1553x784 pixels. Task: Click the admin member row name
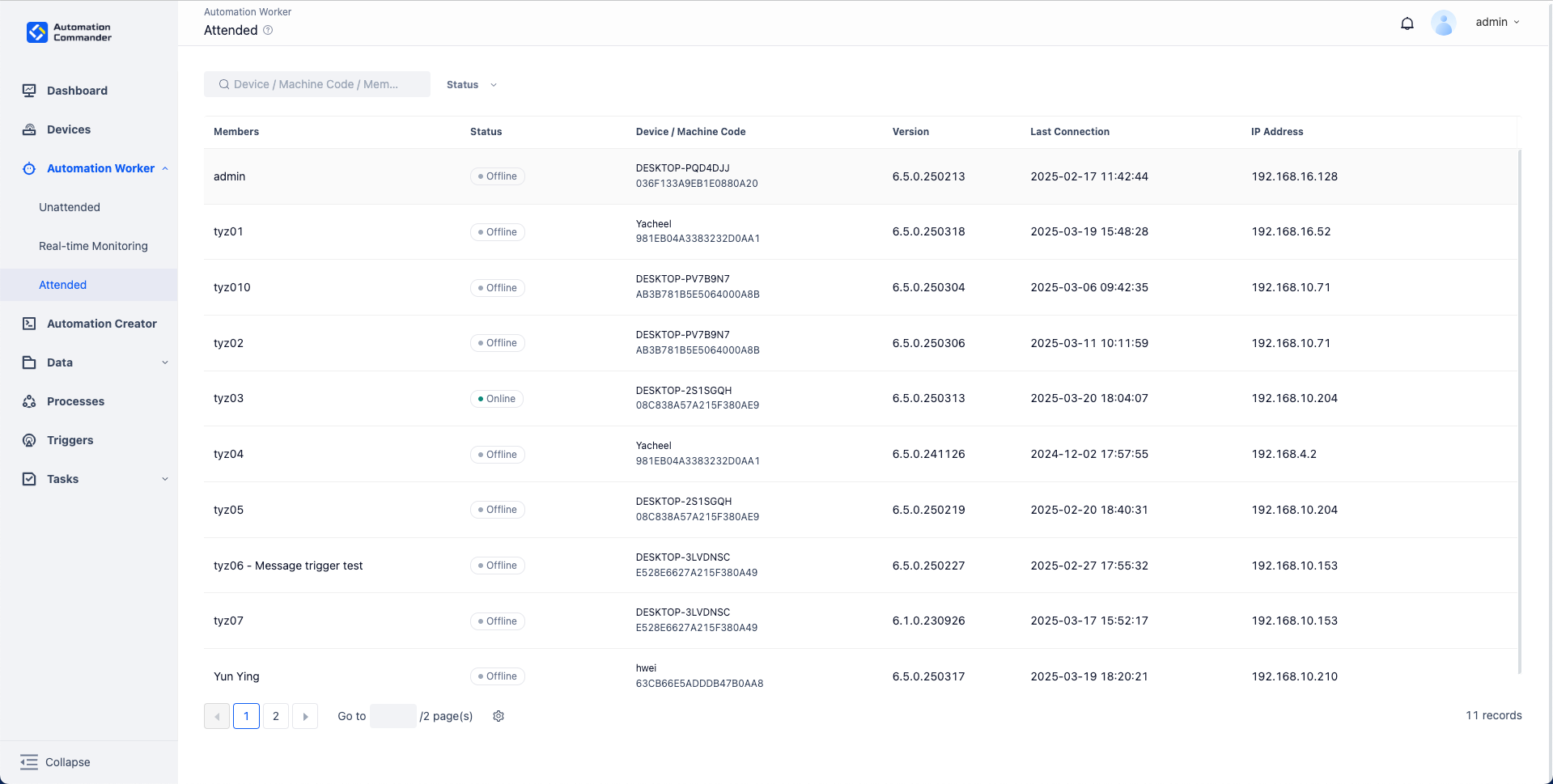[230, 176]
